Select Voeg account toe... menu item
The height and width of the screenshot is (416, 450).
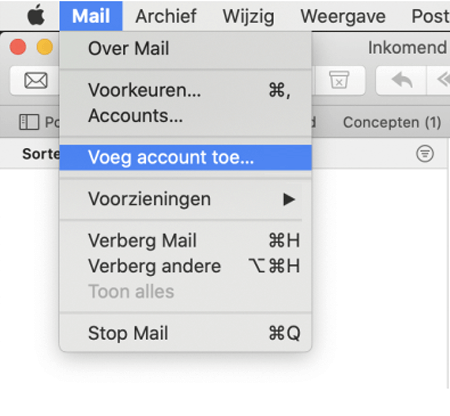[186, 157]
